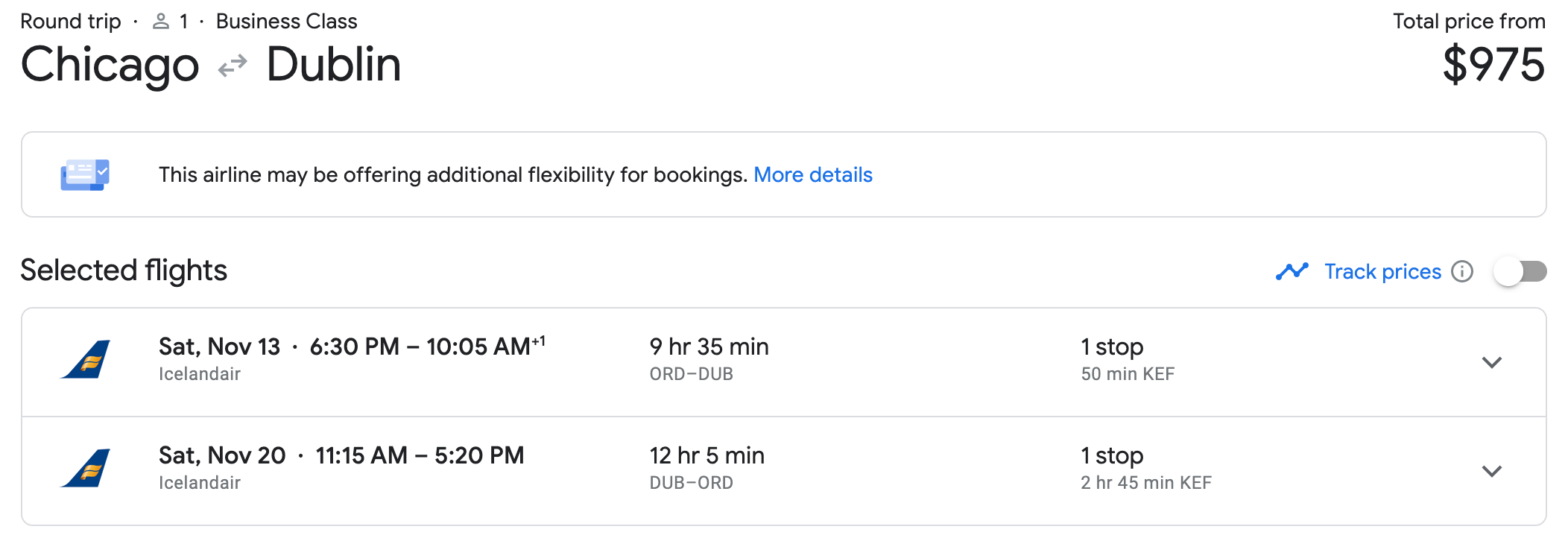Click the Chicago origin city heading

(110, 65)
